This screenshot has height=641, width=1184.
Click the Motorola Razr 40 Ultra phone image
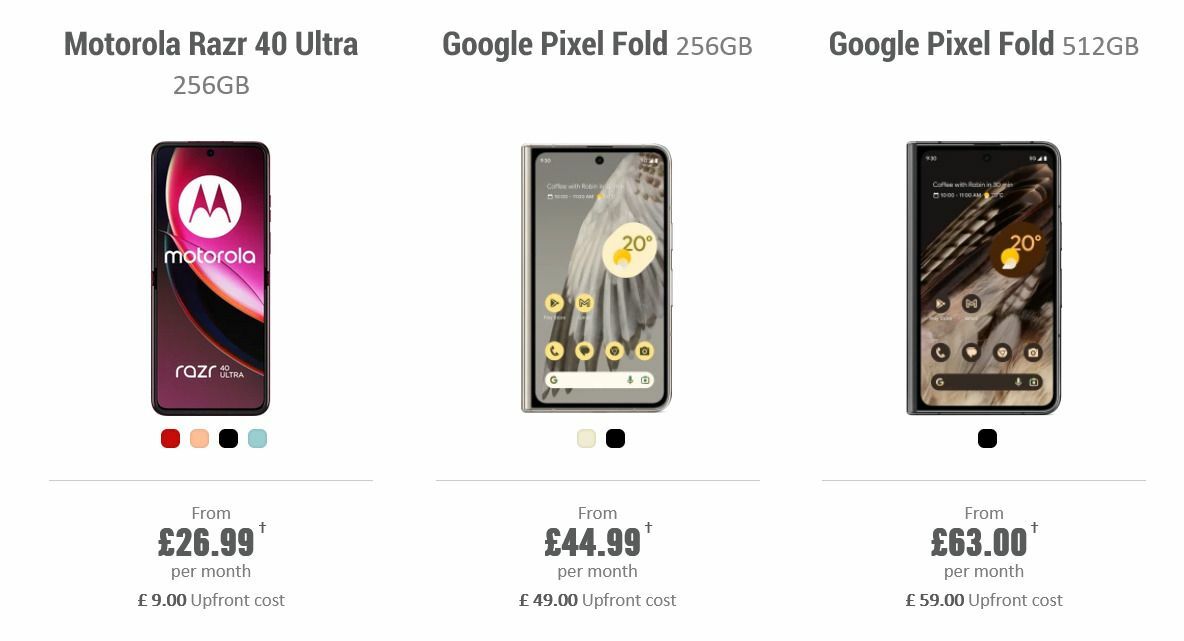(212, 278)
